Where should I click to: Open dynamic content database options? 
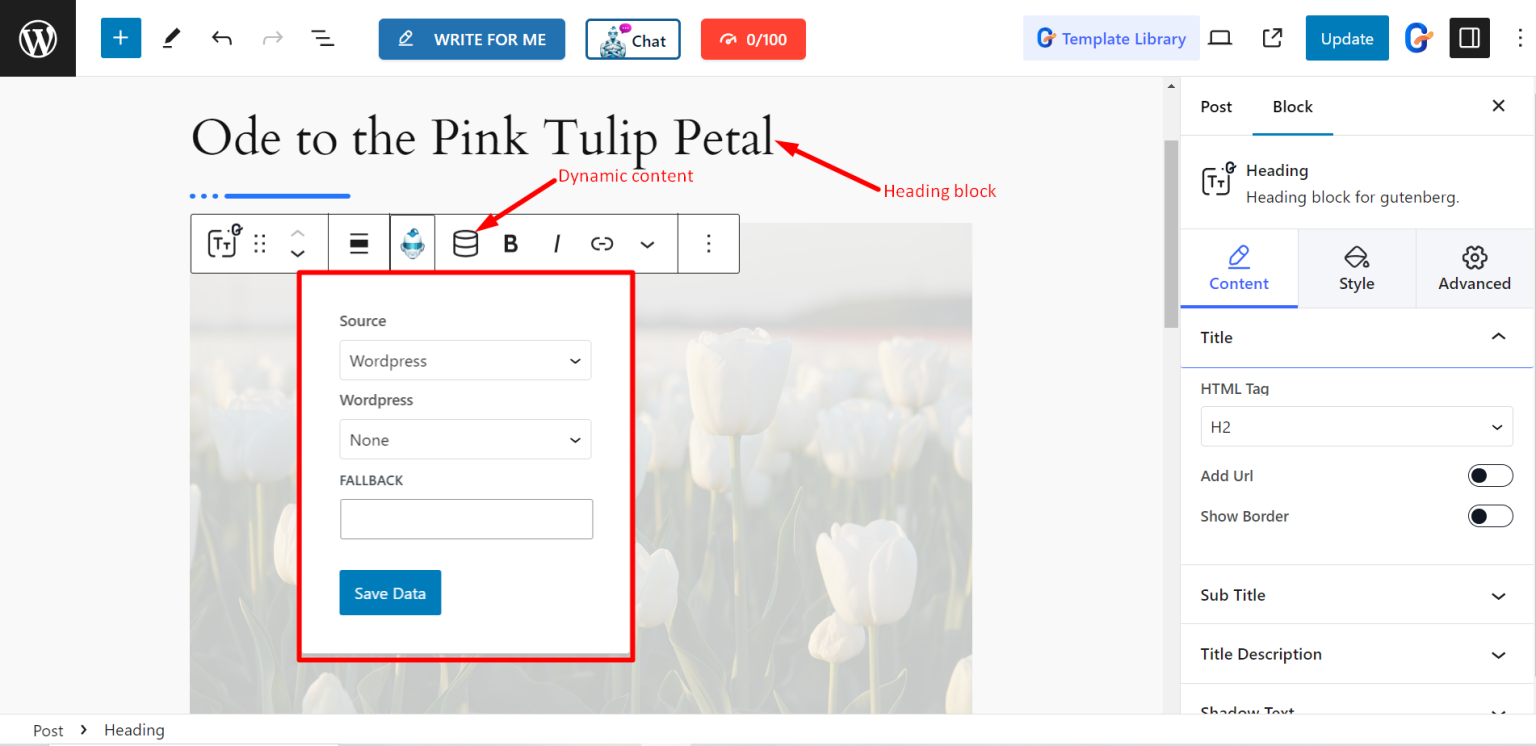click(463, 243)
